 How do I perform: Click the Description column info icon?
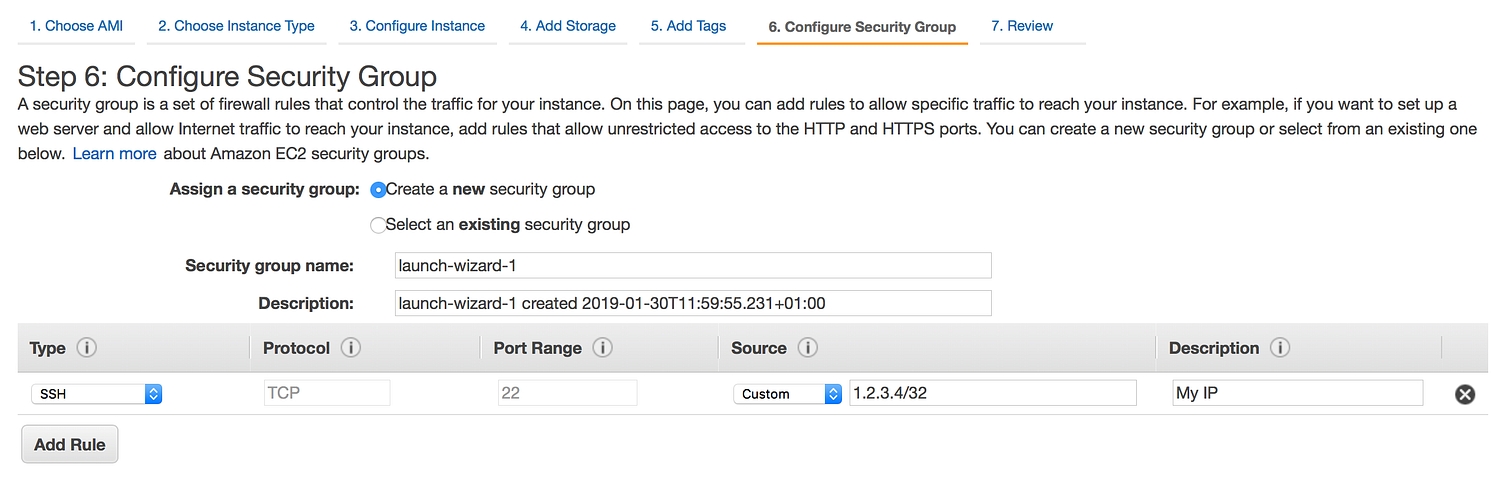click(x=1280, y=348)
